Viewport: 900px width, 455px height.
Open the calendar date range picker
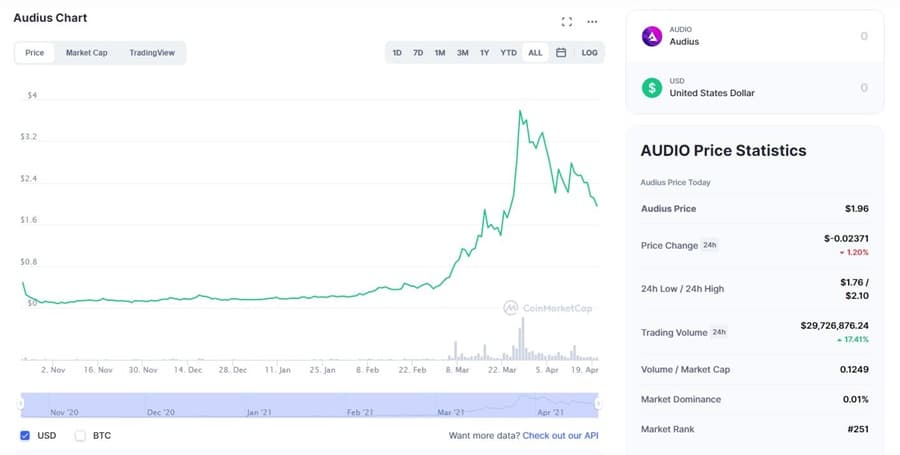click(x=561, y=53)
